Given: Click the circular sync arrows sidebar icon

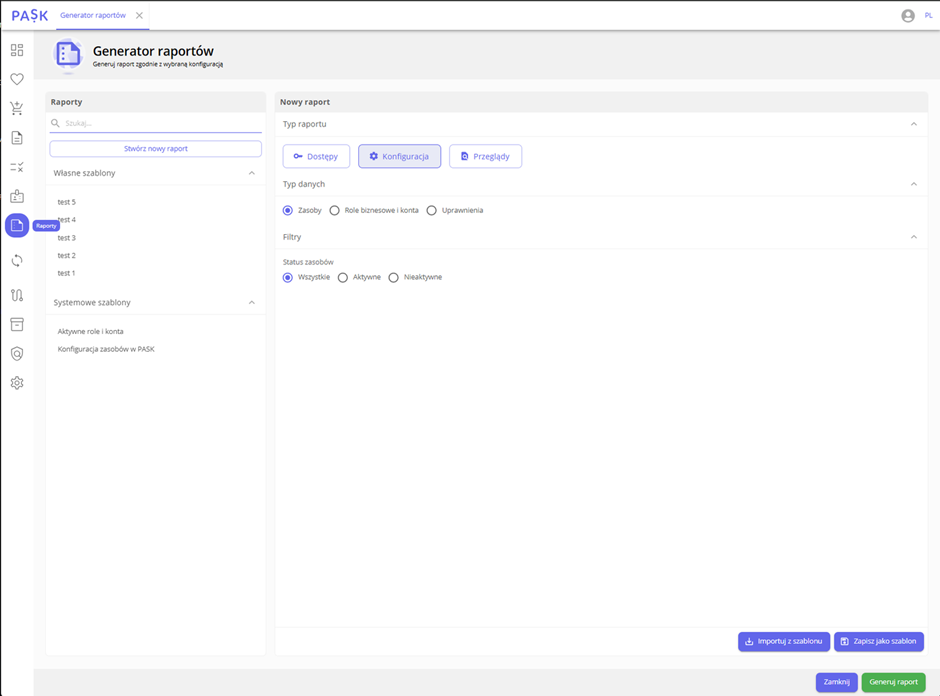Looking at the screenshot, I should tap(17, 261).
